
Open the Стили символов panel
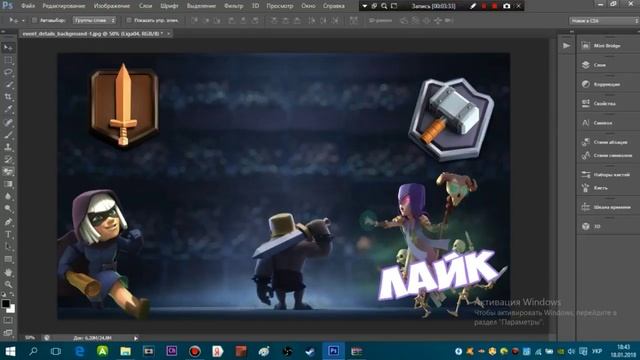click(607, 156)
